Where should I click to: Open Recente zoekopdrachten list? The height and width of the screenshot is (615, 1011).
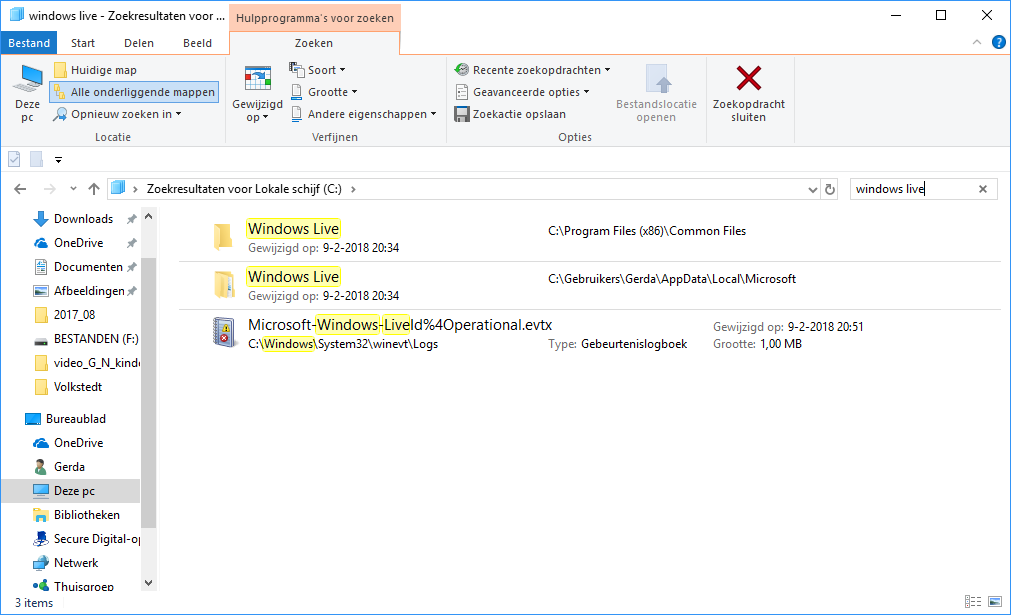(533, 70)
